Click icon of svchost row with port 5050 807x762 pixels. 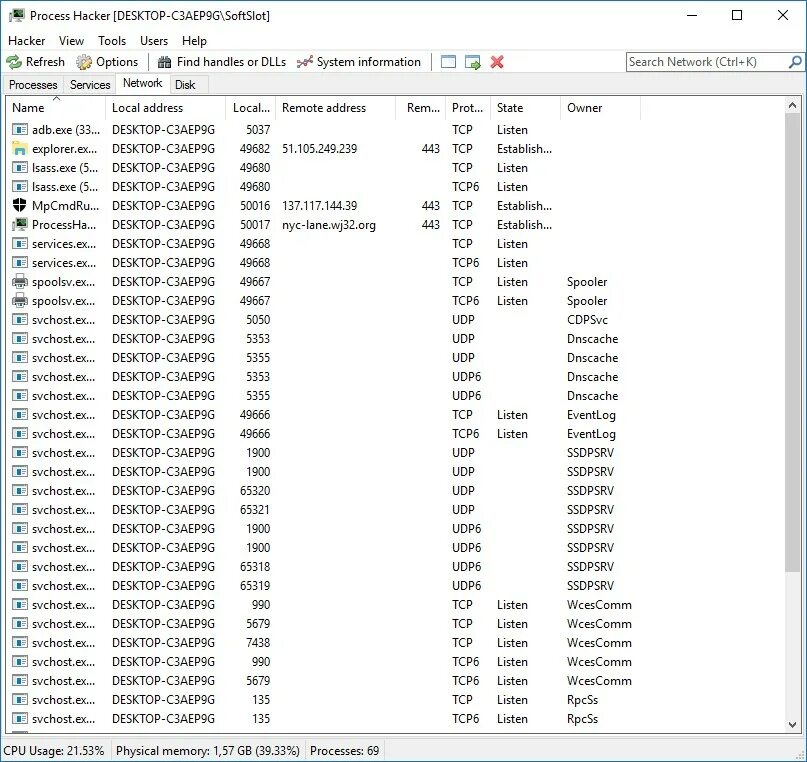[x=20, y=320]
